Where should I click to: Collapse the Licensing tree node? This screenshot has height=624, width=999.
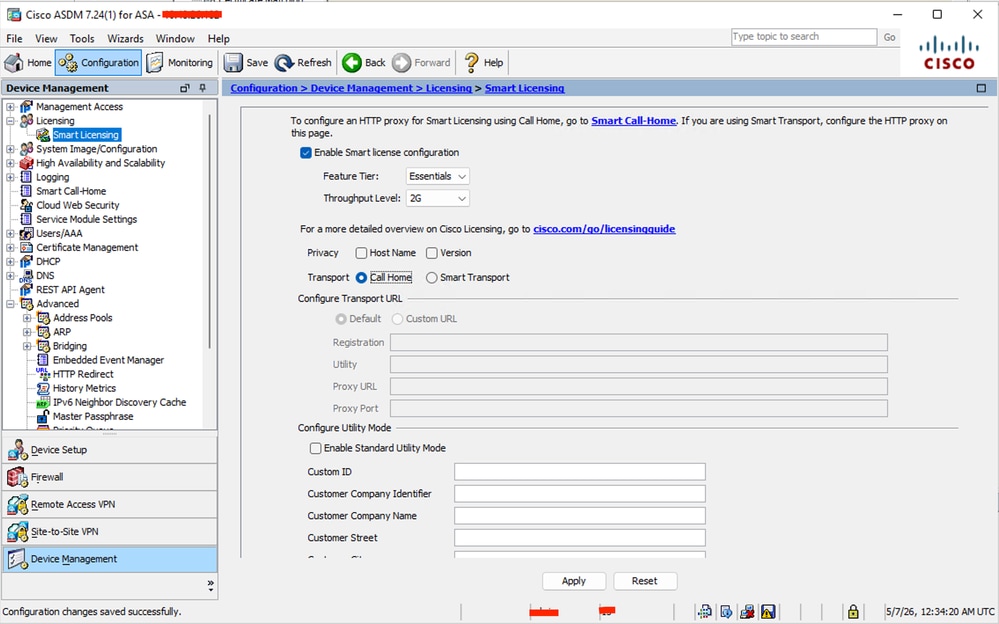10,120
